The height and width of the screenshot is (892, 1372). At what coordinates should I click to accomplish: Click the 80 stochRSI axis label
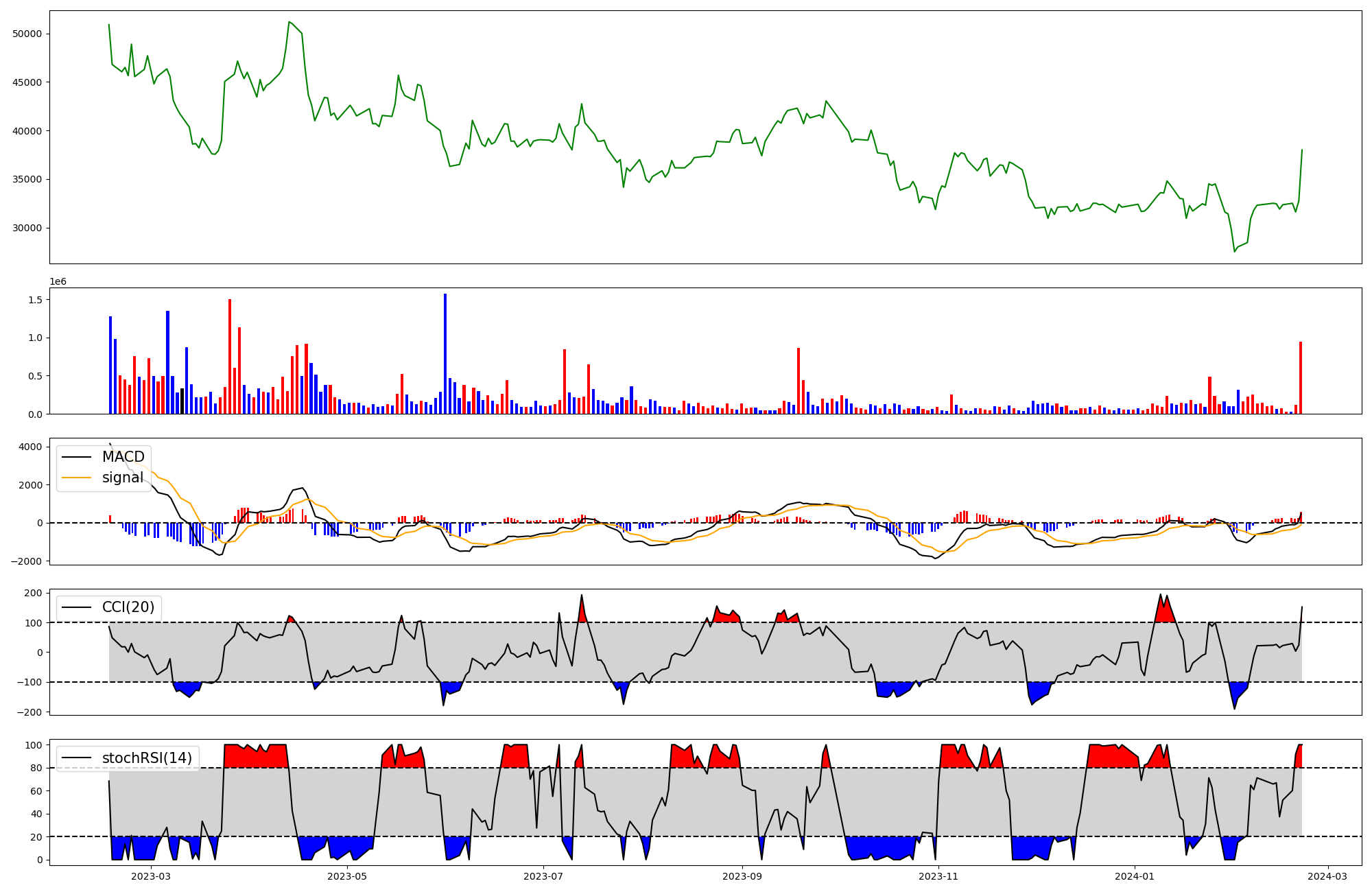(36, 768)
